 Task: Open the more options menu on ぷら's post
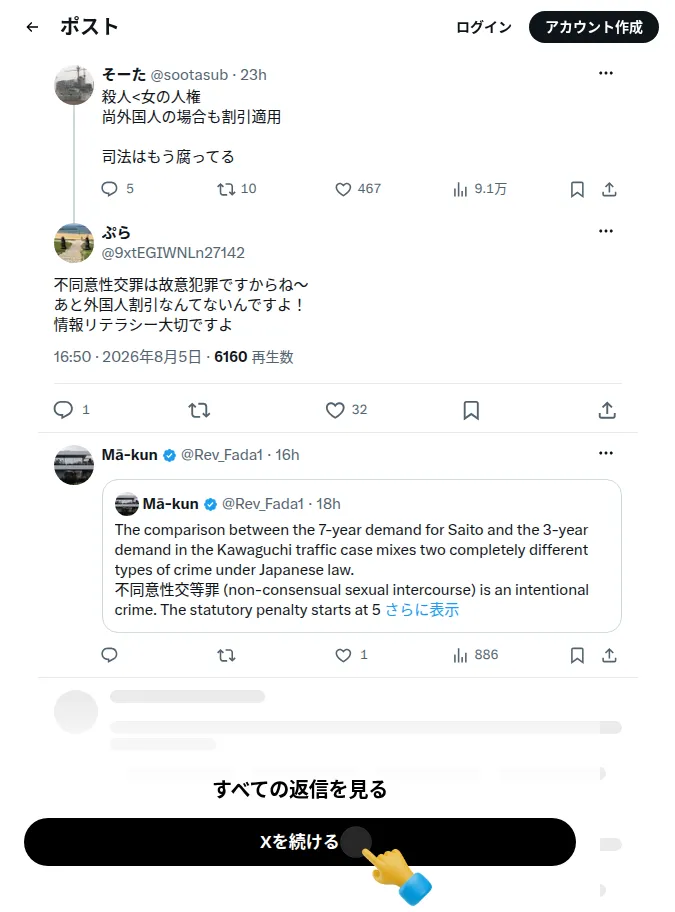click(606, 231)
